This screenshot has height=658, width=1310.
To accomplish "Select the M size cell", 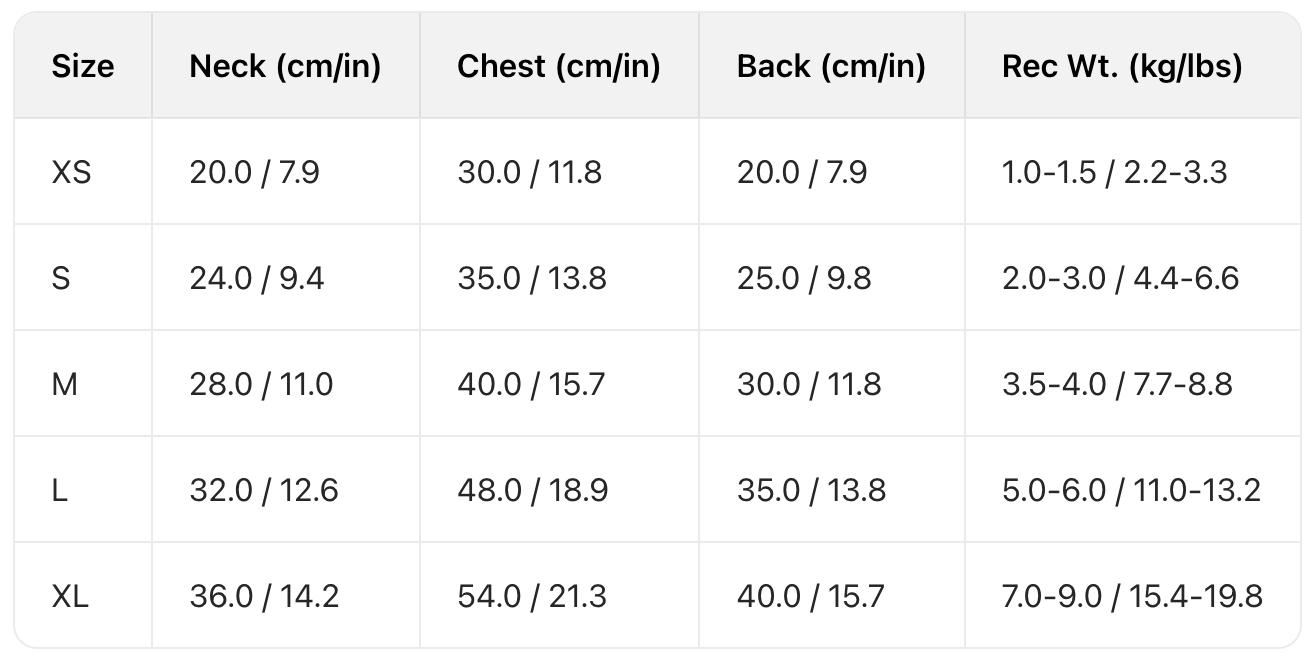I will [x=64, y=384].
